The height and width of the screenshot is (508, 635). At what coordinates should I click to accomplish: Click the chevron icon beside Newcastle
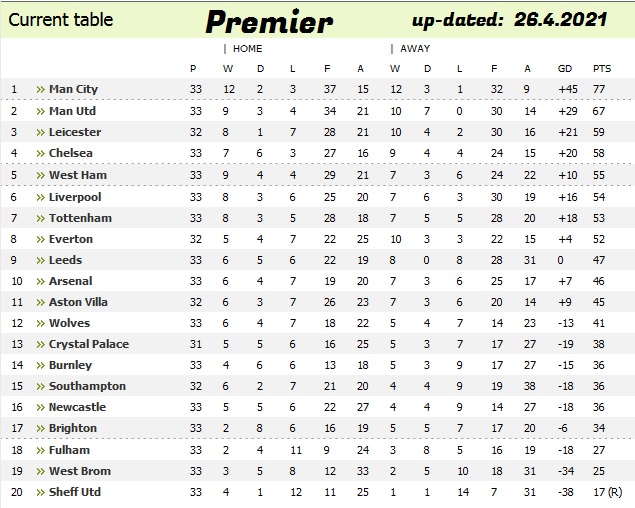point(40,408)
